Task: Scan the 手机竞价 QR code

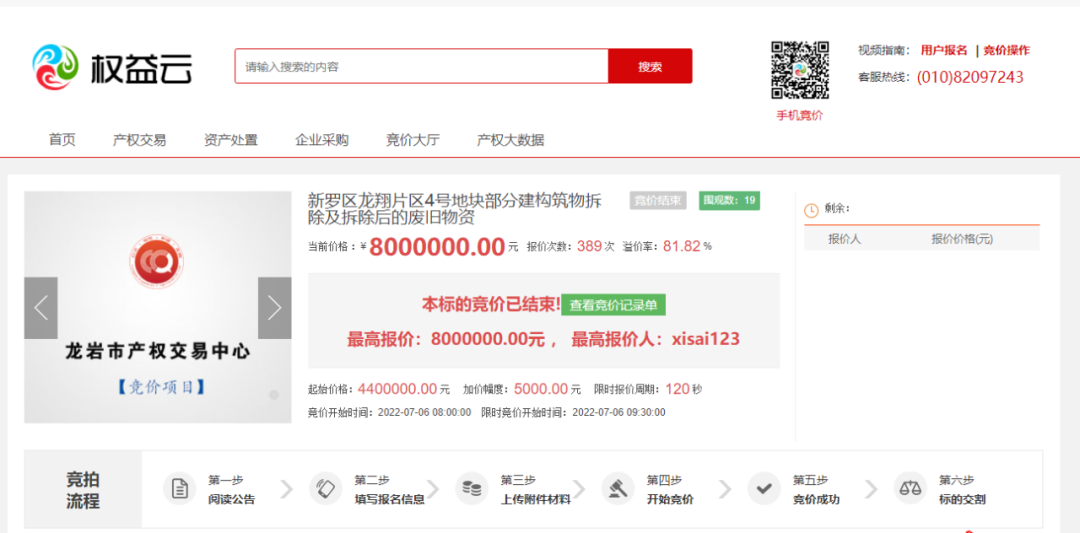Action: tap(800, 70)
